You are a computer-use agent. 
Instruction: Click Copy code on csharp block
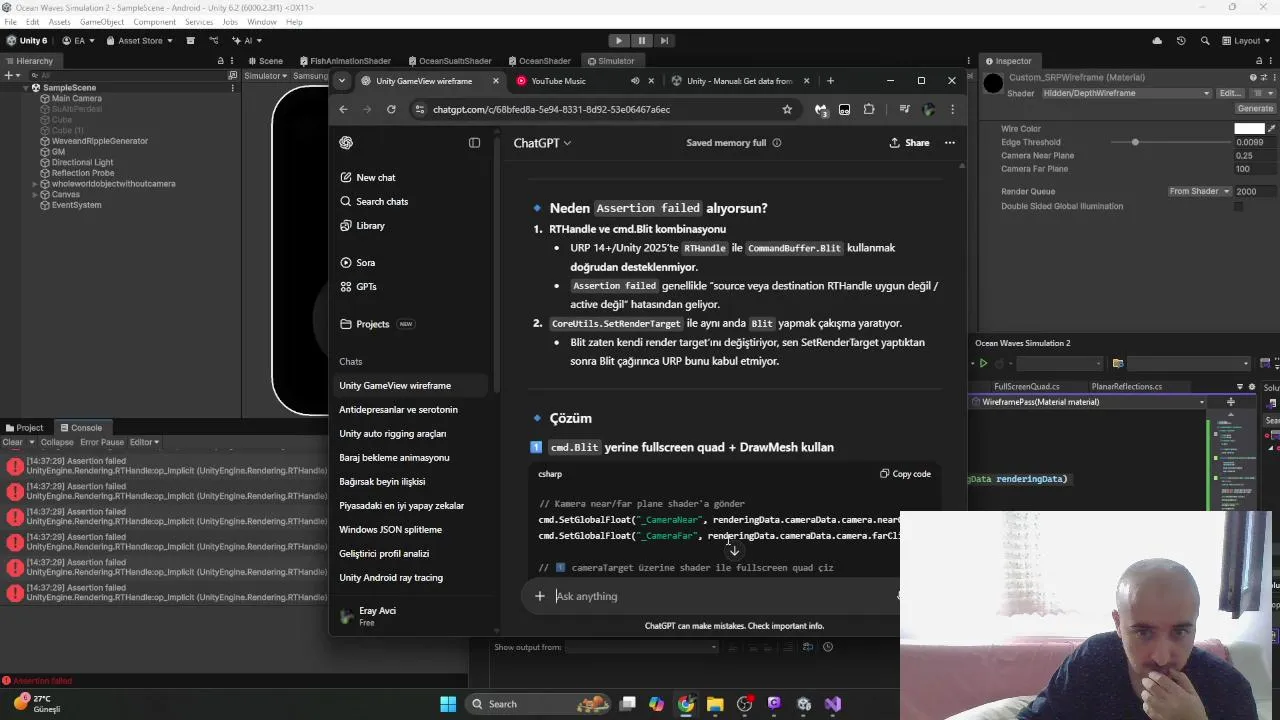tap(905, 474)
